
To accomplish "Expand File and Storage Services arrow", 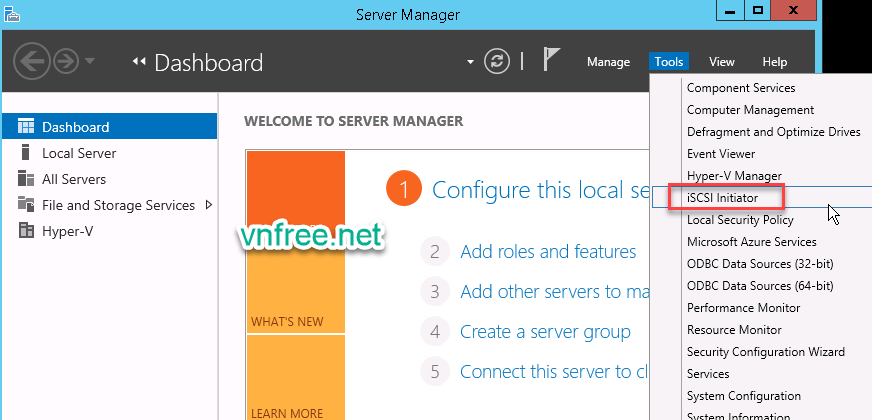I will [x=209, y=205].
